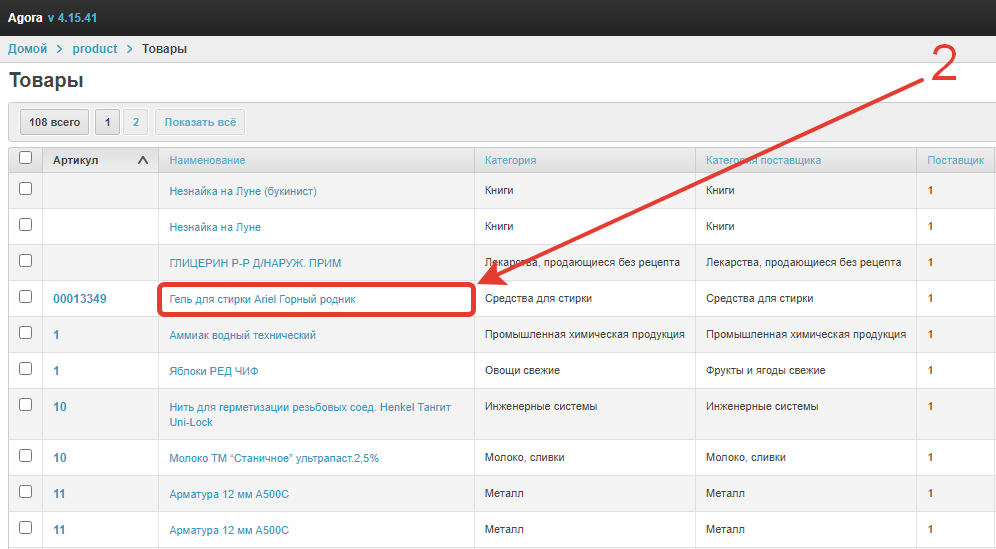Select checkbox for Аммиак водный технический row
996x549 pixels.
[26, 333]
